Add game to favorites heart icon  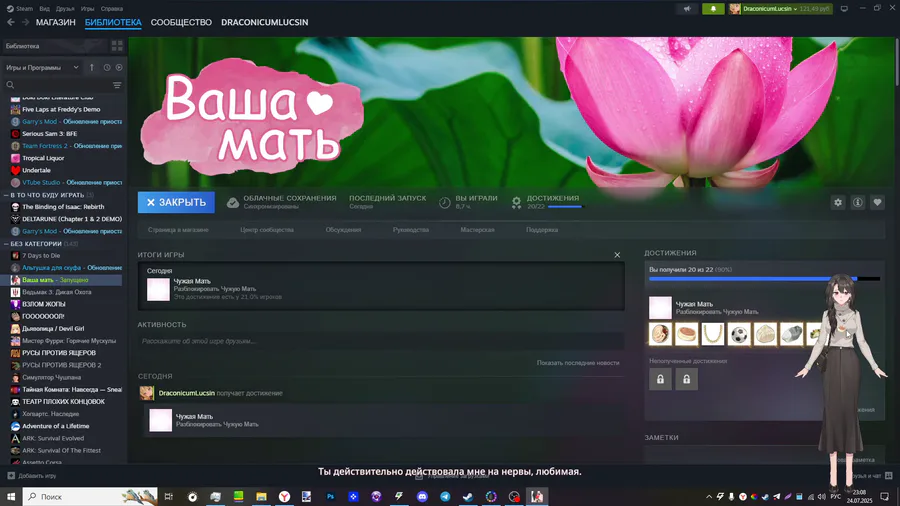877,202
